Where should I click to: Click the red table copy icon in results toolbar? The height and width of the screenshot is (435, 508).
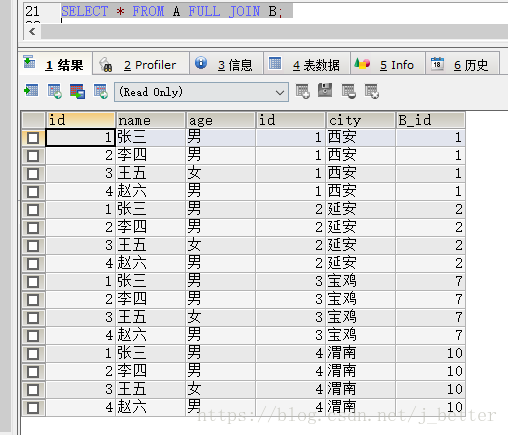pyautogui.click(x=77, y=91)
